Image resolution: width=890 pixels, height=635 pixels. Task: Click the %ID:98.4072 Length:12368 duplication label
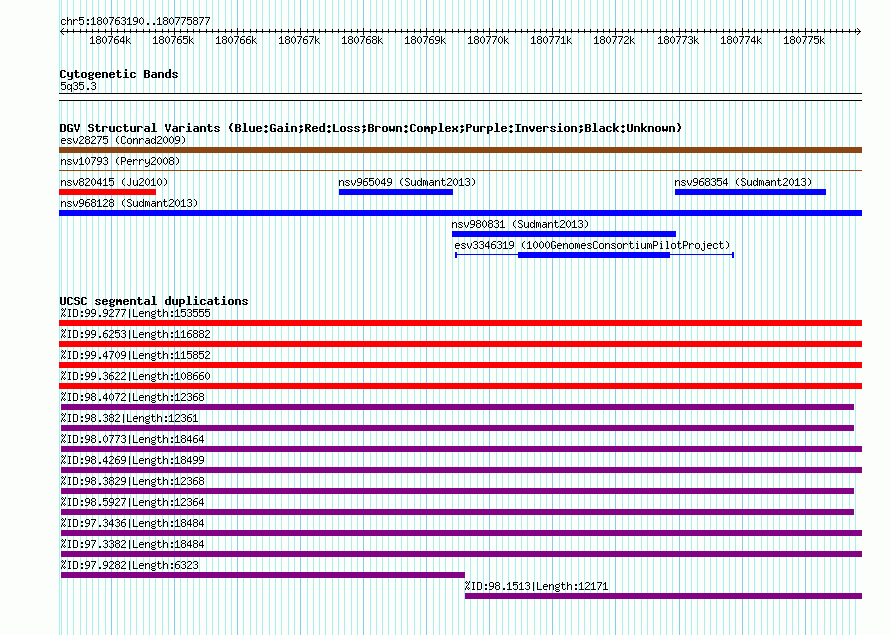tap(132, 397)
